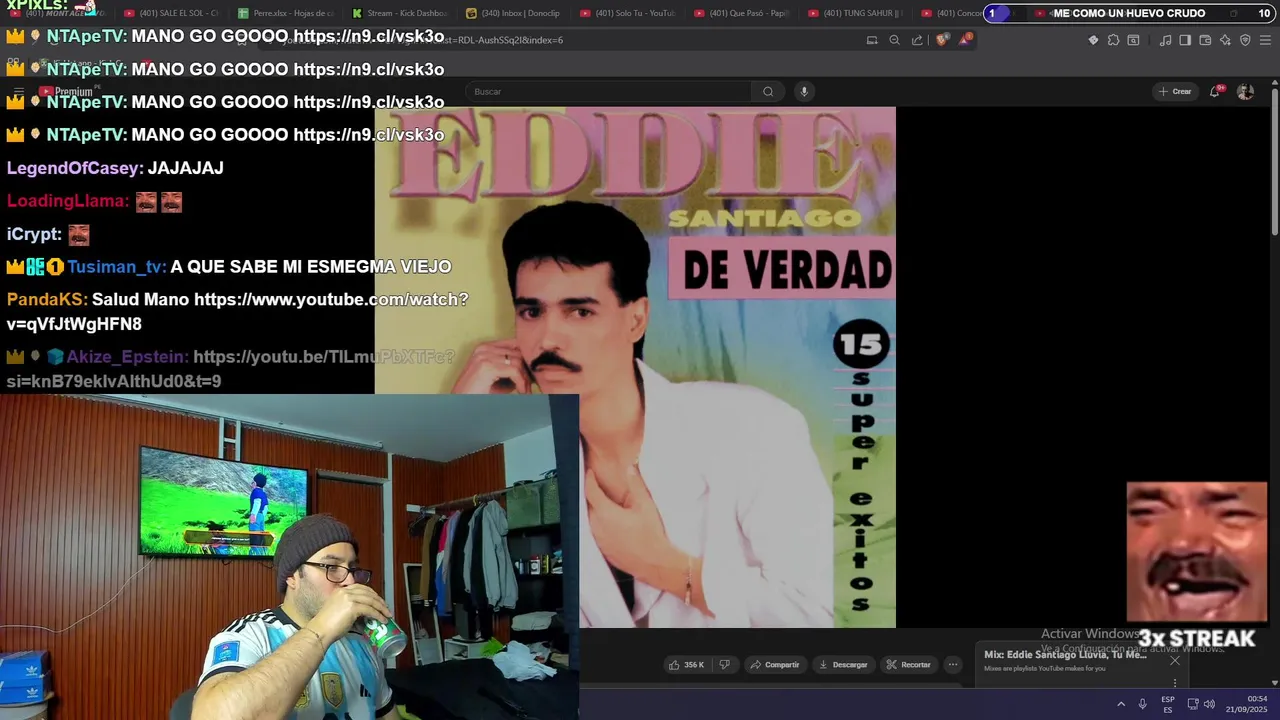The height and width of the screenshot is (720, 1280).
Task: Switch to Stream - Kick Dashboard tab
Action: point(399,13)
